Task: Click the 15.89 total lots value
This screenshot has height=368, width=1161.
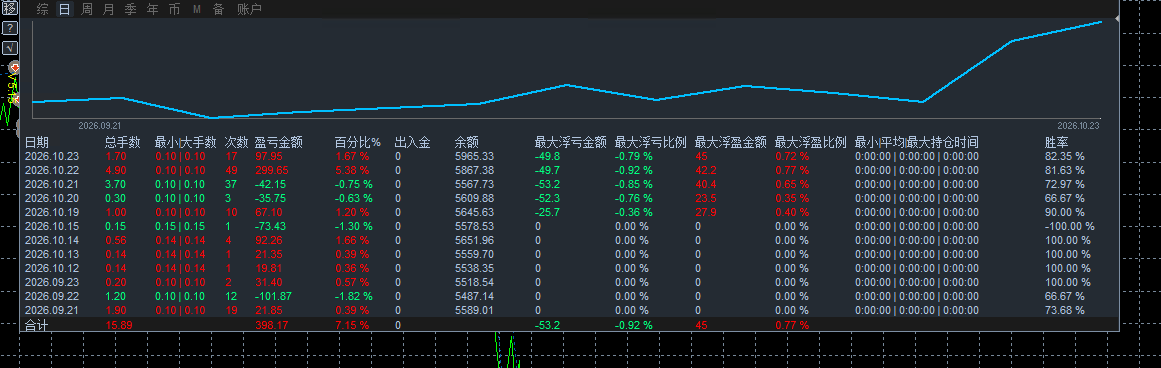Action: pyautogui.click(x=118, y=324)
